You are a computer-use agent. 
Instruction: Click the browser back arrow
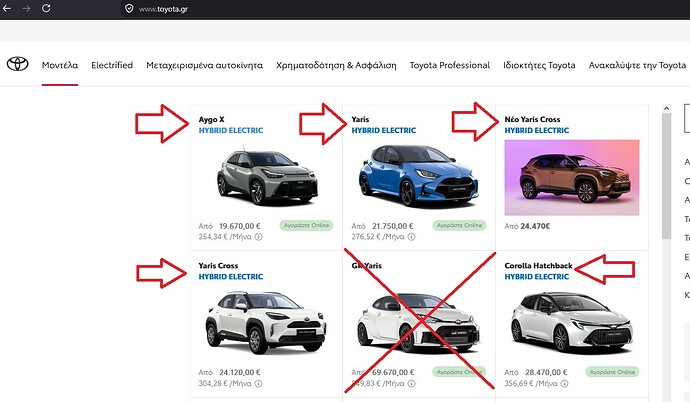tap(7, 8)
